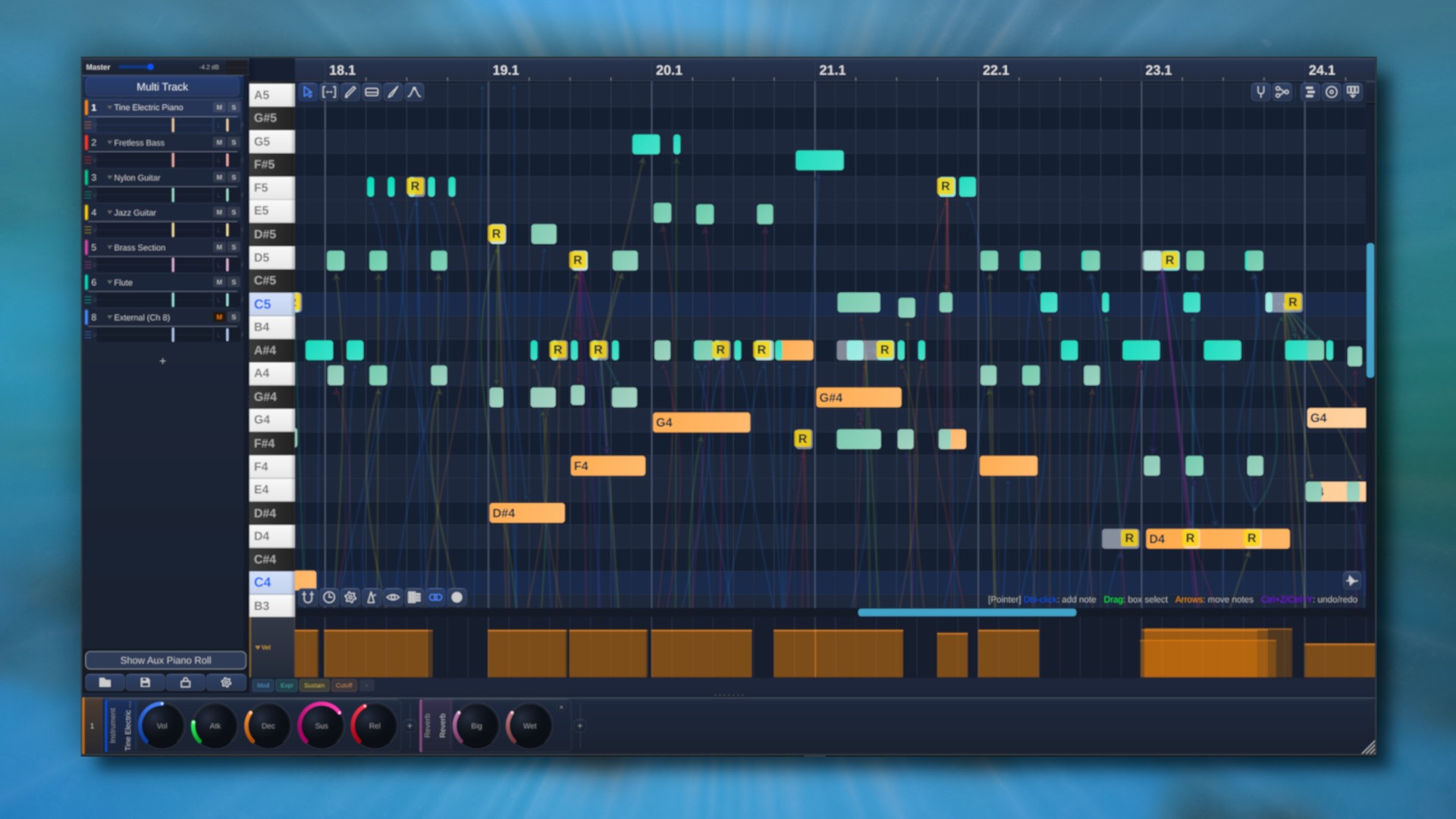Select the pointer arrow tool
The width and height of the screenshot is (1456, 819).
tap(307, 93)
